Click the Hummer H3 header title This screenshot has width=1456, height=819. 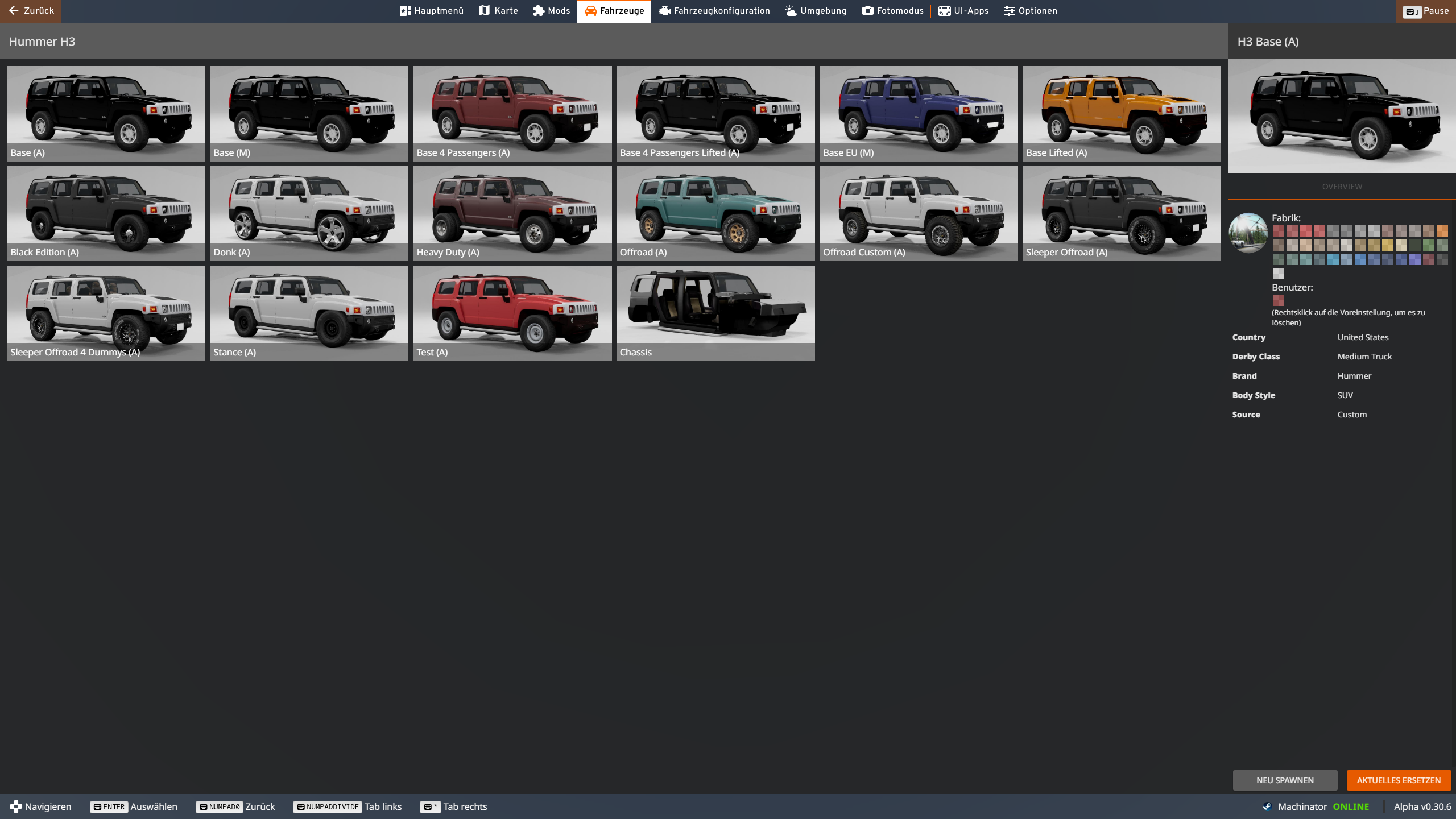pyautogui.click(x=42, y=42)
